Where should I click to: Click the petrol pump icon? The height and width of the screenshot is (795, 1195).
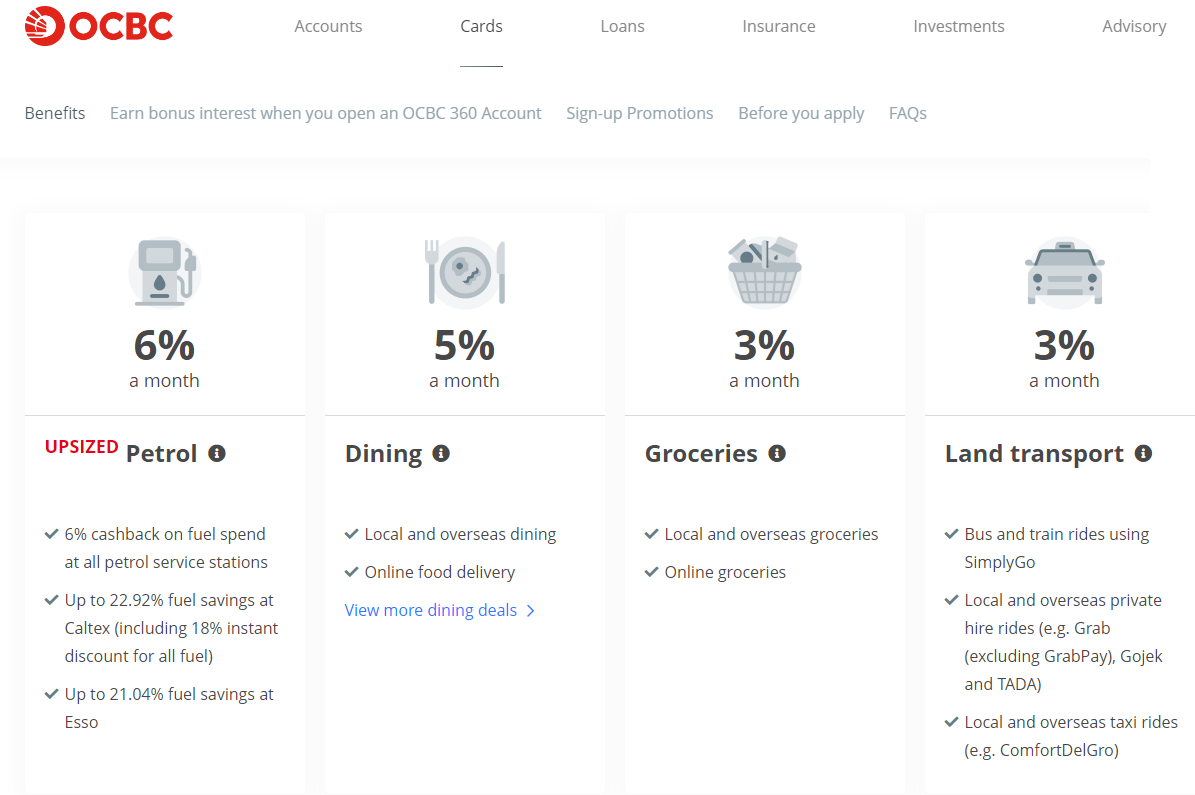coord(164,271)
